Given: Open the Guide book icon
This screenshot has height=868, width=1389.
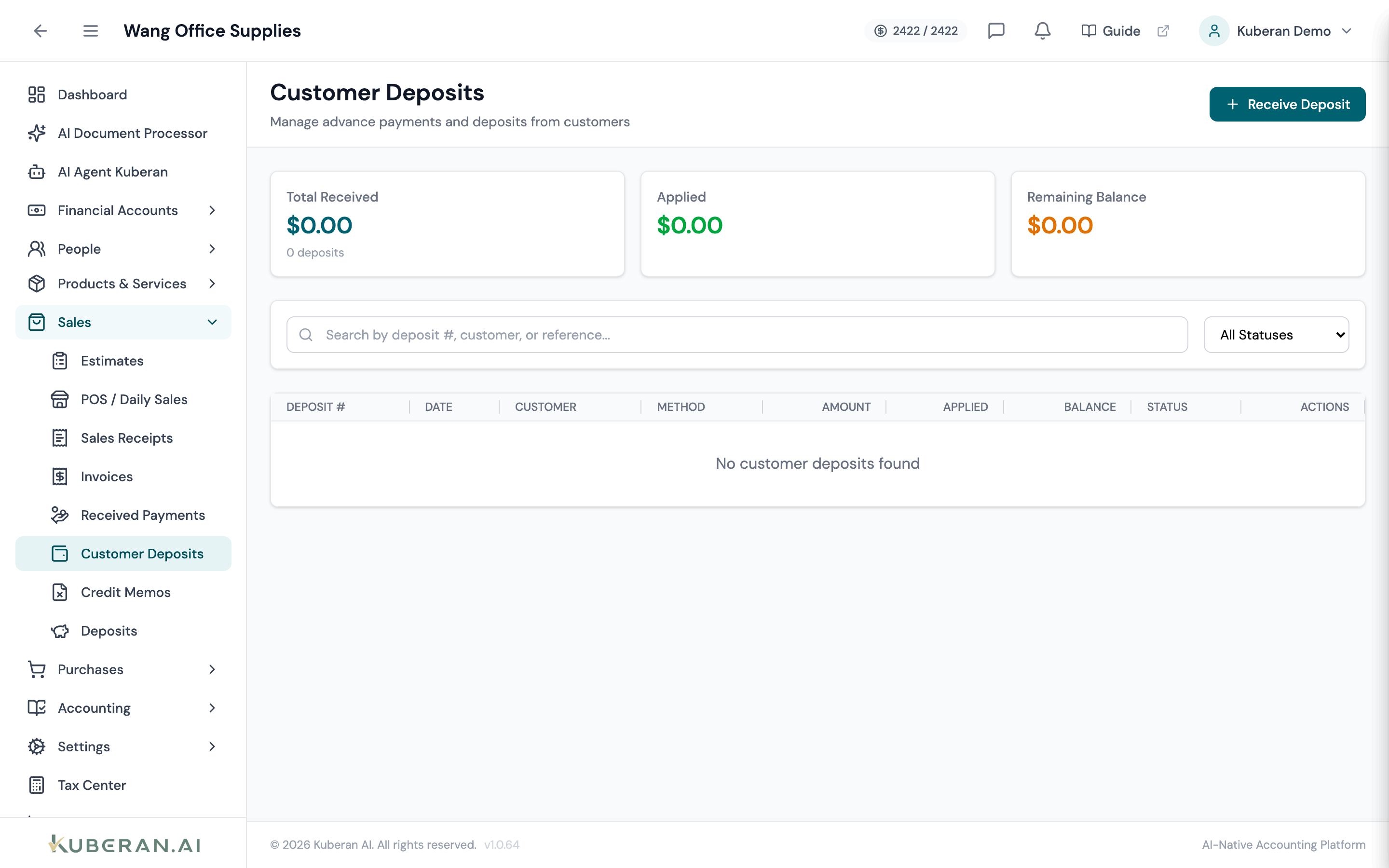Looking at the screenshot, I should [1088, 31].
